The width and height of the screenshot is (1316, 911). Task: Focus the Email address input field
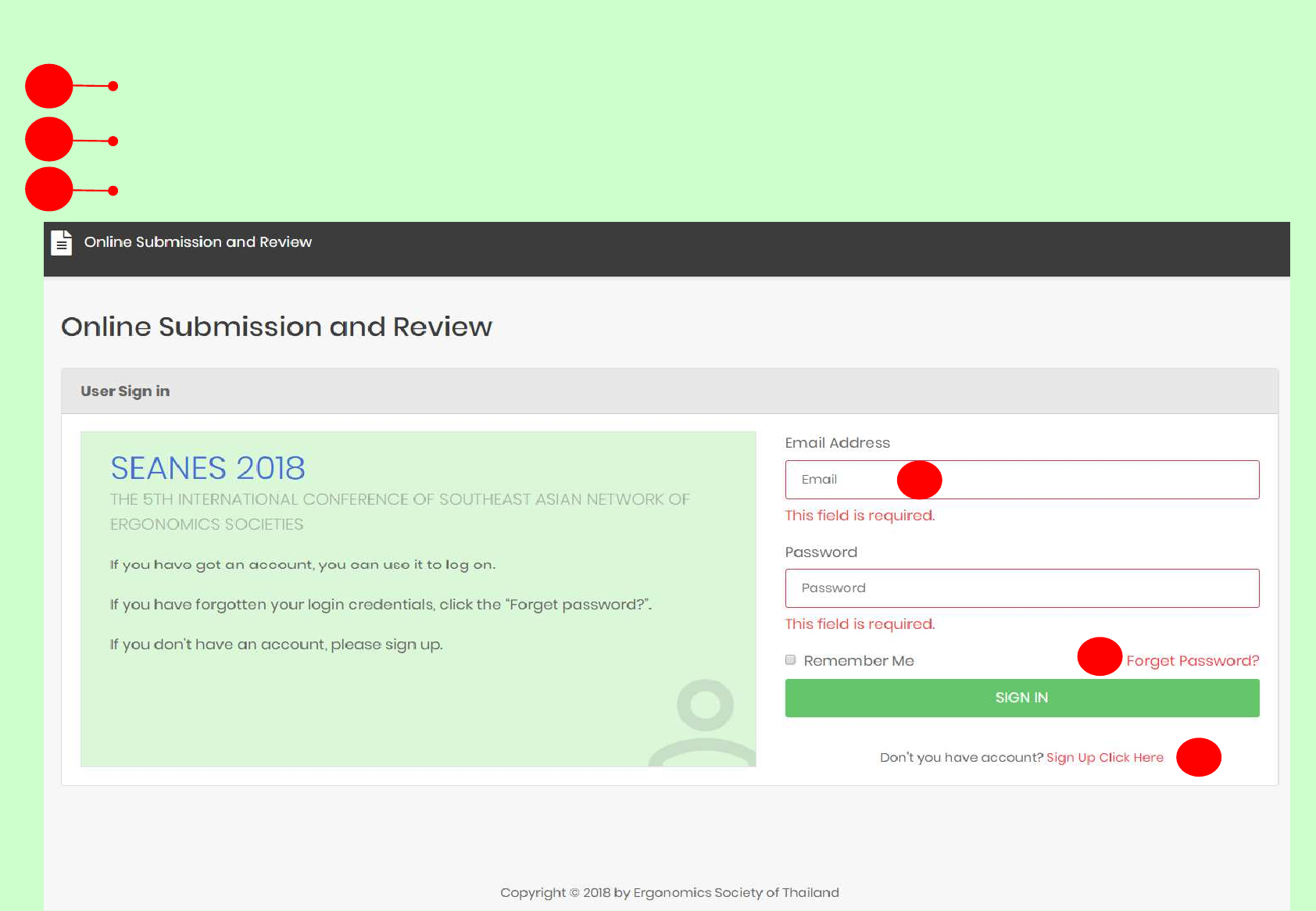click(x=1022, y=480)
